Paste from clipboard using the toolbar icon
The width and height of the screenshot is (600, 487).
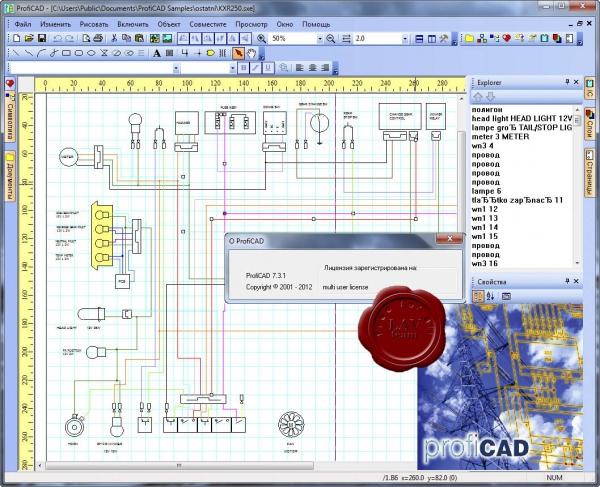click(139, 38)
